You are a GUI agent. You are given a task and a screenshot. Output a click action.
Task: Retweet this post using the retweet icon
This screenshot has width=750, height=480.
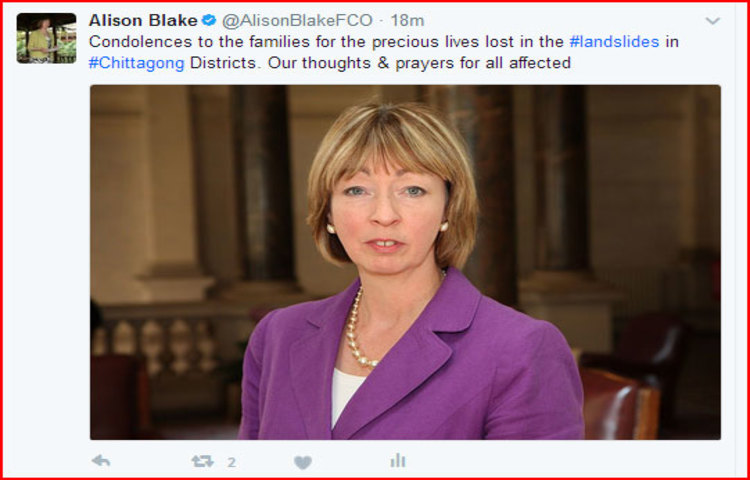(202, 461)
